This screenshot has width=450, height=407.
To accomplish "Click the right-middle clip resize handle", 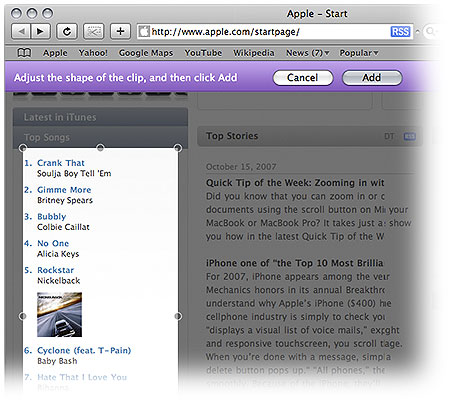I will coord(178,316).
